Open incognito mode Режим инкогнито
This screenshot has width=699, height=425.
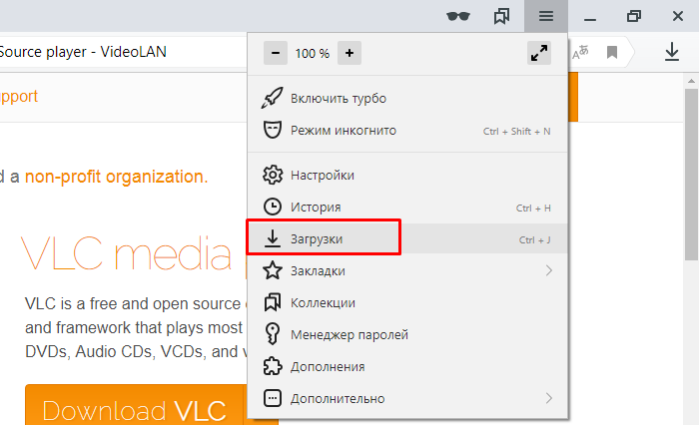407,131
